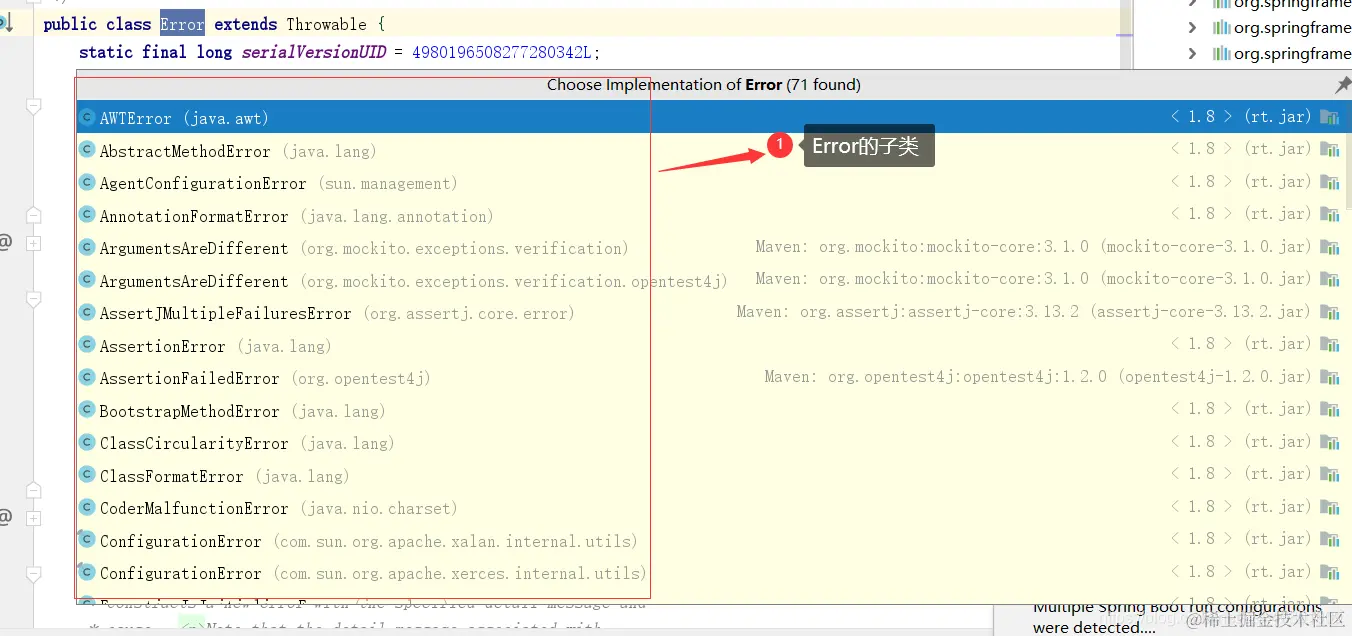1352x636 pixels.
Task: Click Maven: org.assertj:assertj-core:3.13.2 location text
Action: pos(1023,312)
